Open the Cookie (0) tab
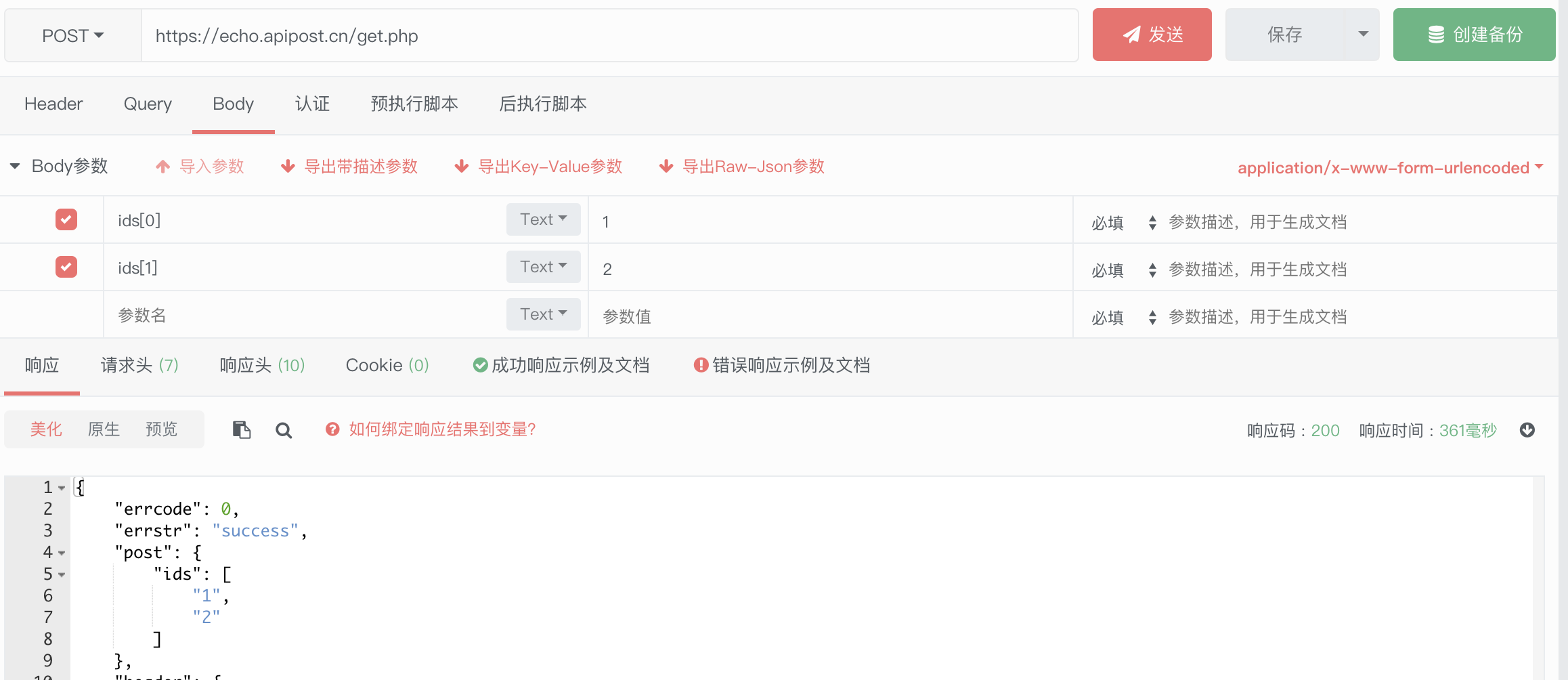 coord(387,365)
